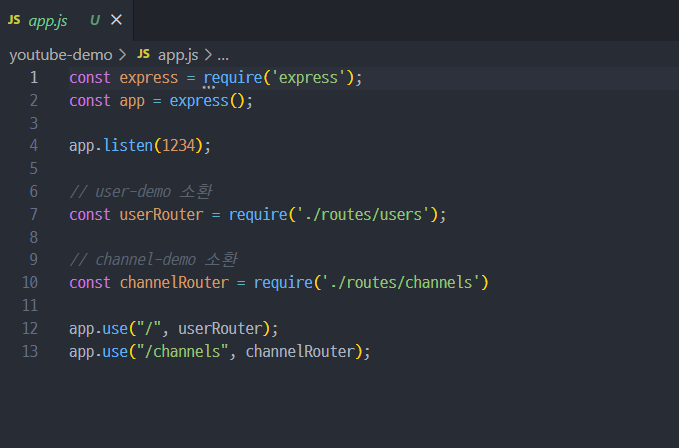
Task: Expand the breadcrumb ellipsis symbols item
Action: tap(223, 58)
